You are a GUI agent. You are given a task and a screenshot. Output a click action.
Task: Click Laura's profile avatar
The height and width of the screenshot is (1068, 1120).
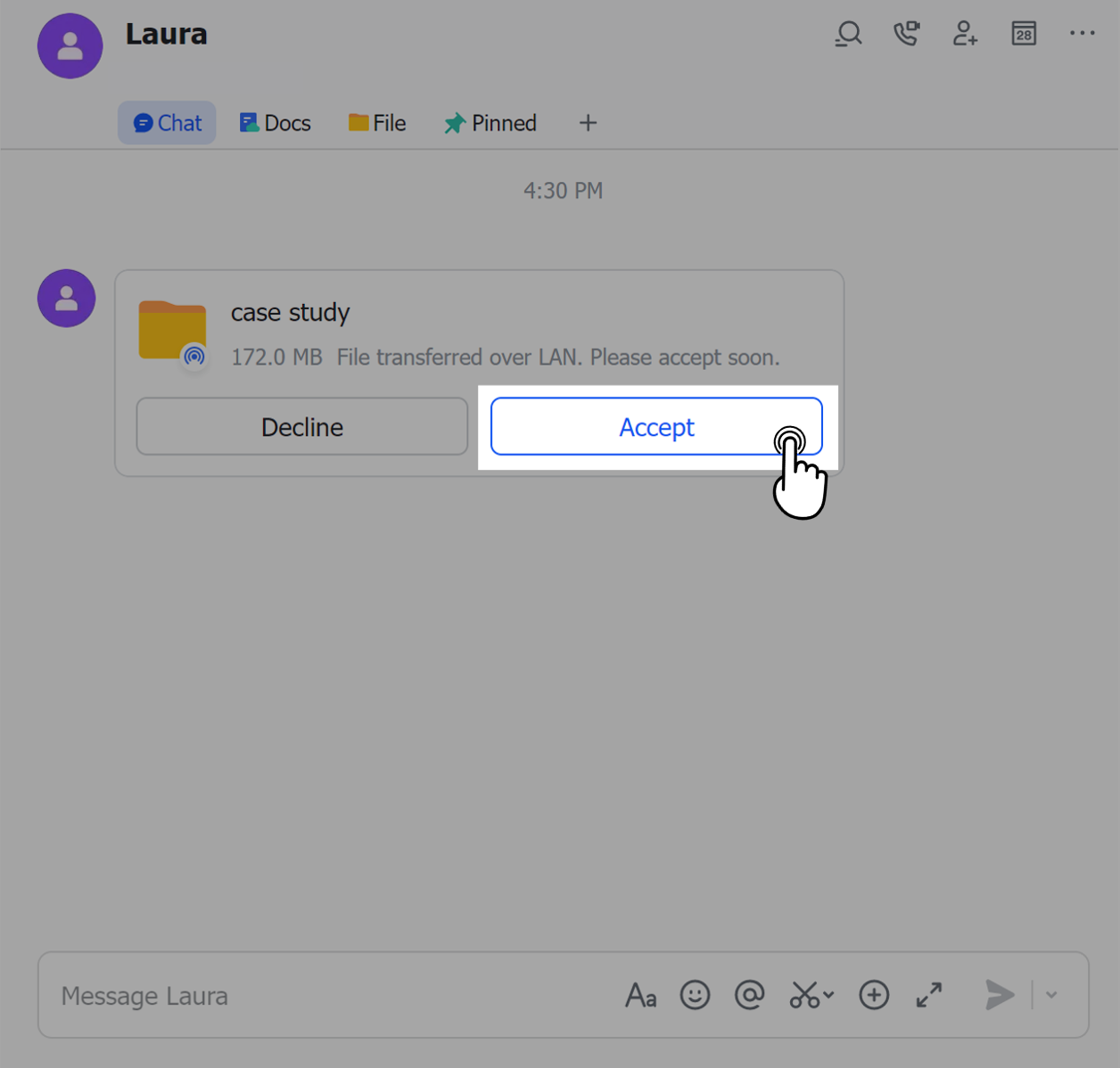70,45
